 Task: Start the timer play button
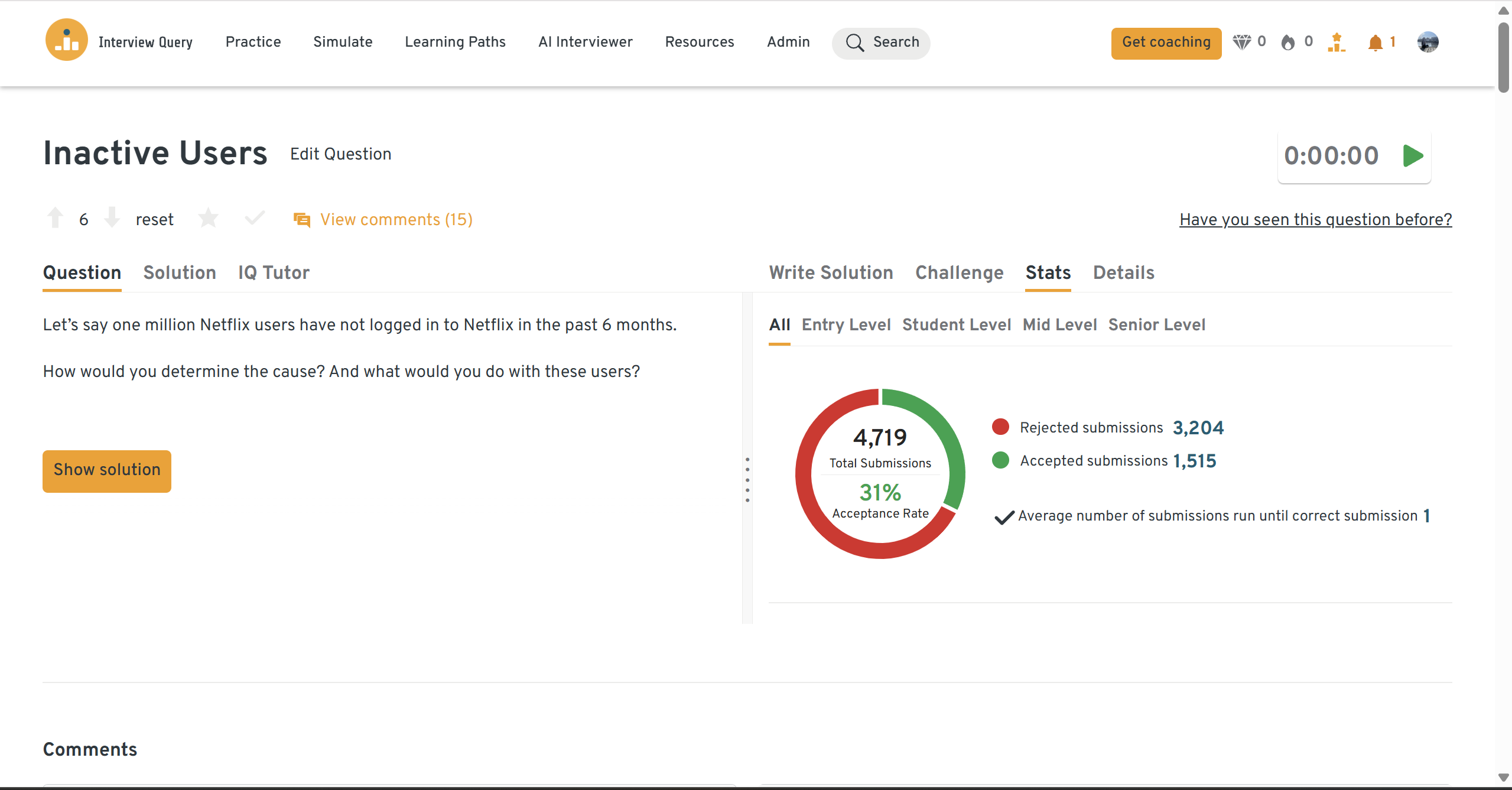point(1413,156)
